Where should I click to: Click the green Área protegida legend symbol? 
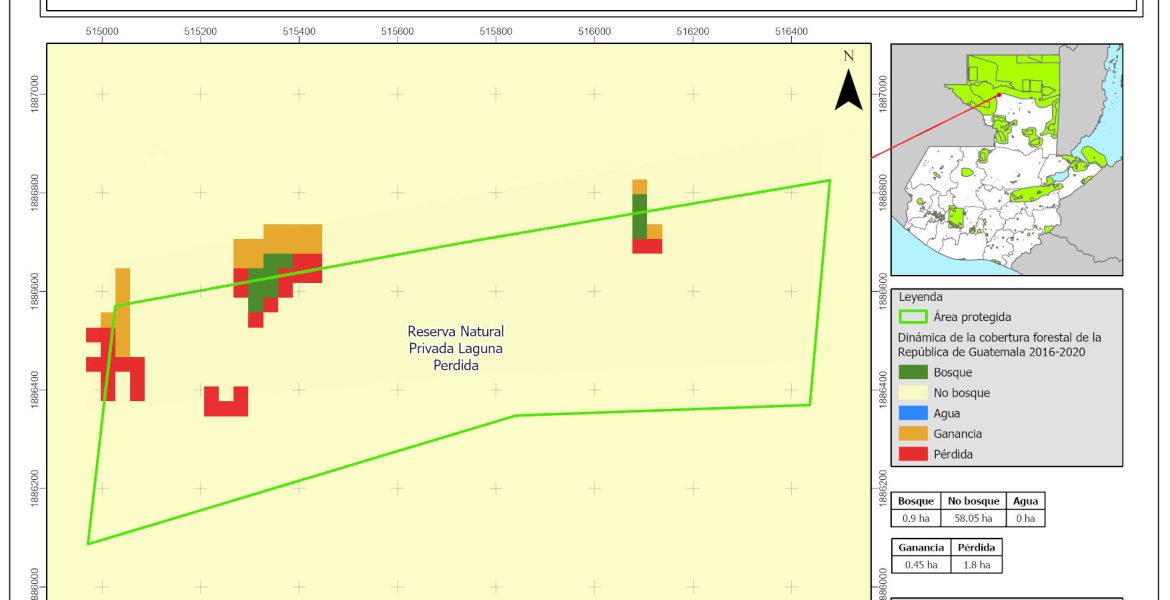912,317
